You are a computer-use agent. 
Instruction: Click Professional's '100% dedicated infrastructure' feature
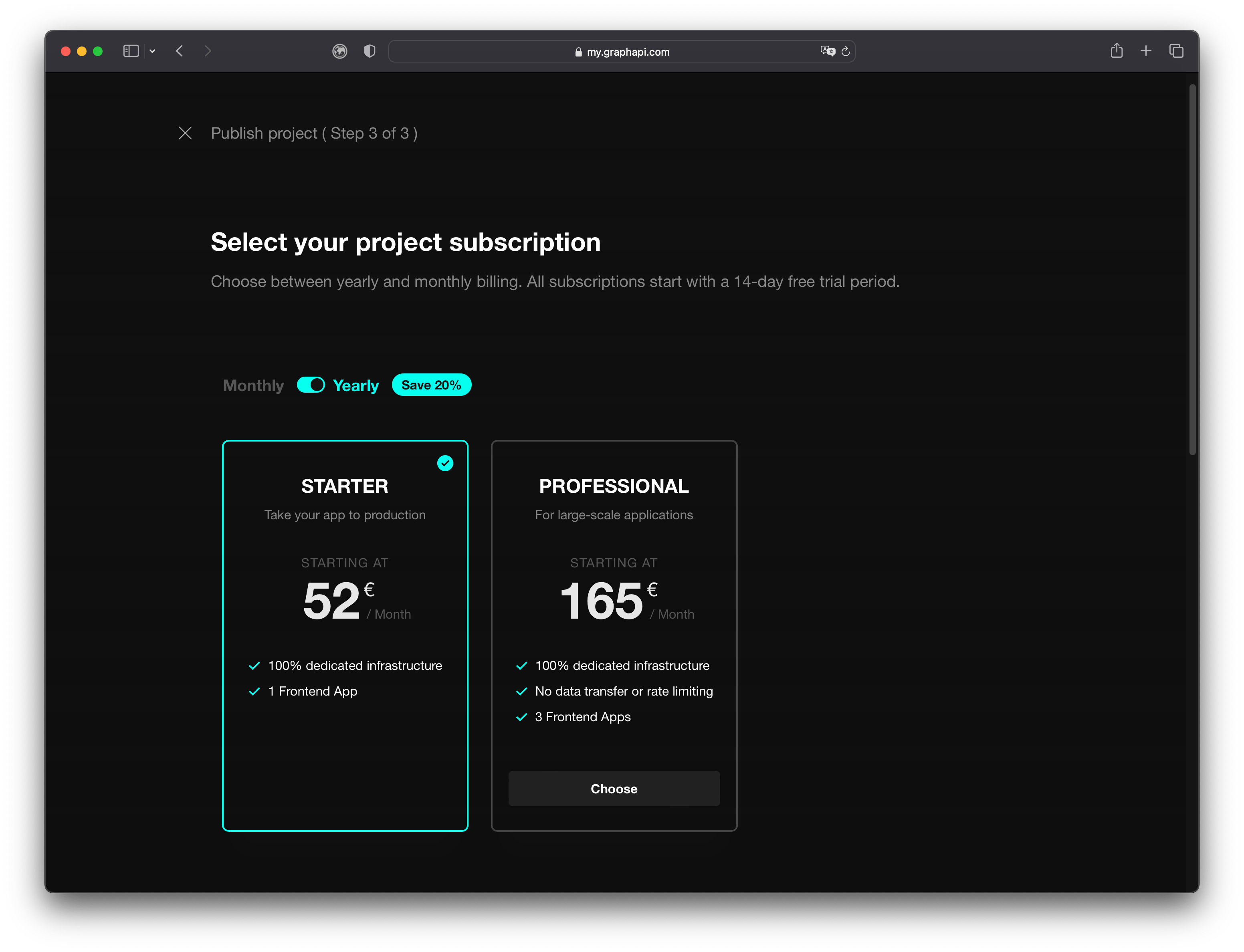622,666
